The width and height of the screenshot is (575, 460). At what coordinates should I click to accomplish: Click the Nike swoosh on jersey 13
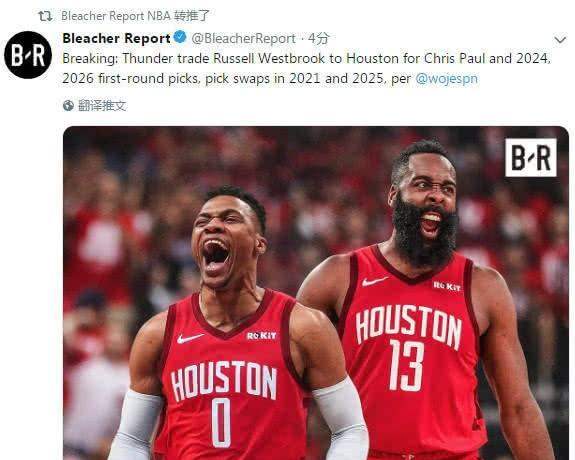374,281
